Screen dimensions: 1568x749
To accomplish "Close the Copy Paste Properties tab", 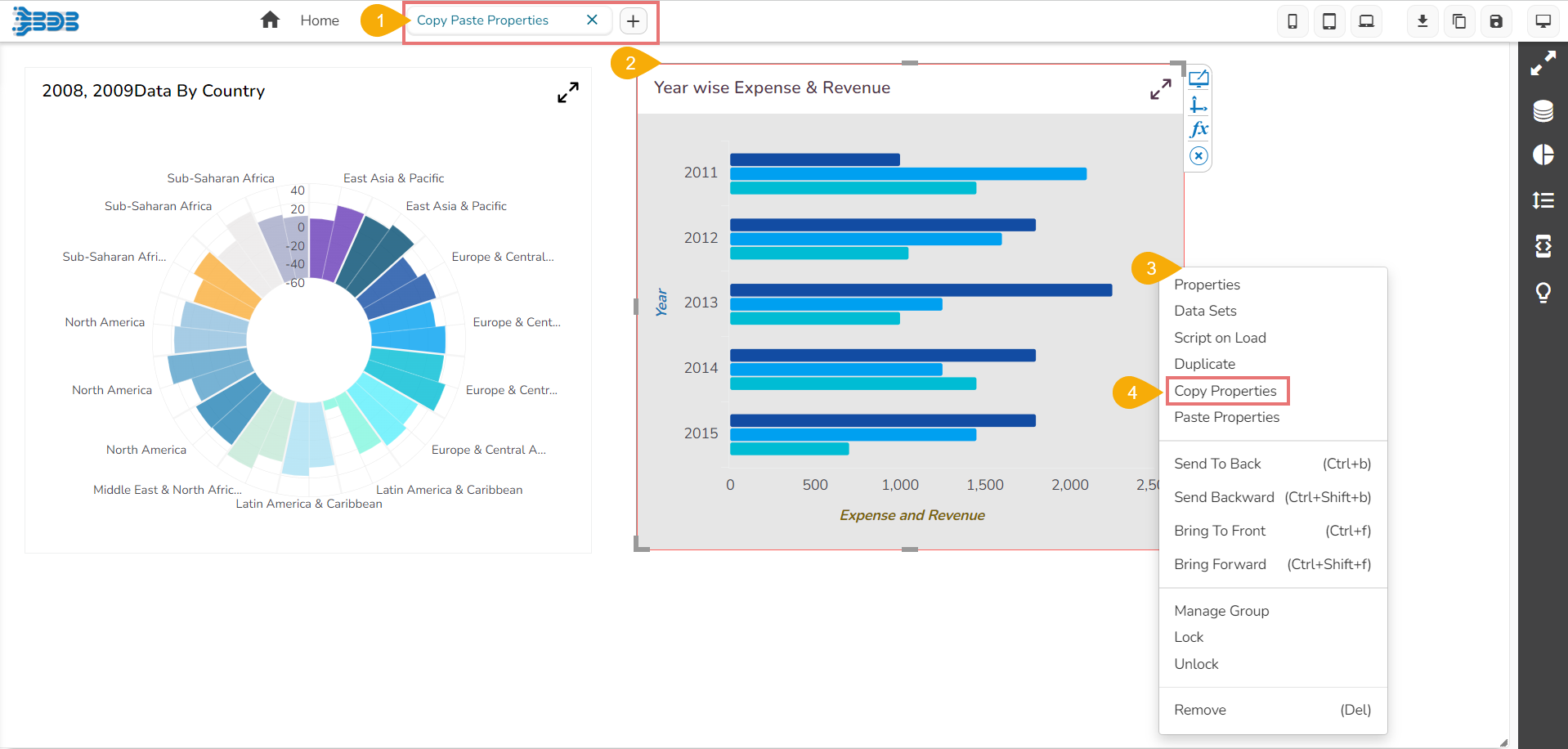I will point(592,20).
